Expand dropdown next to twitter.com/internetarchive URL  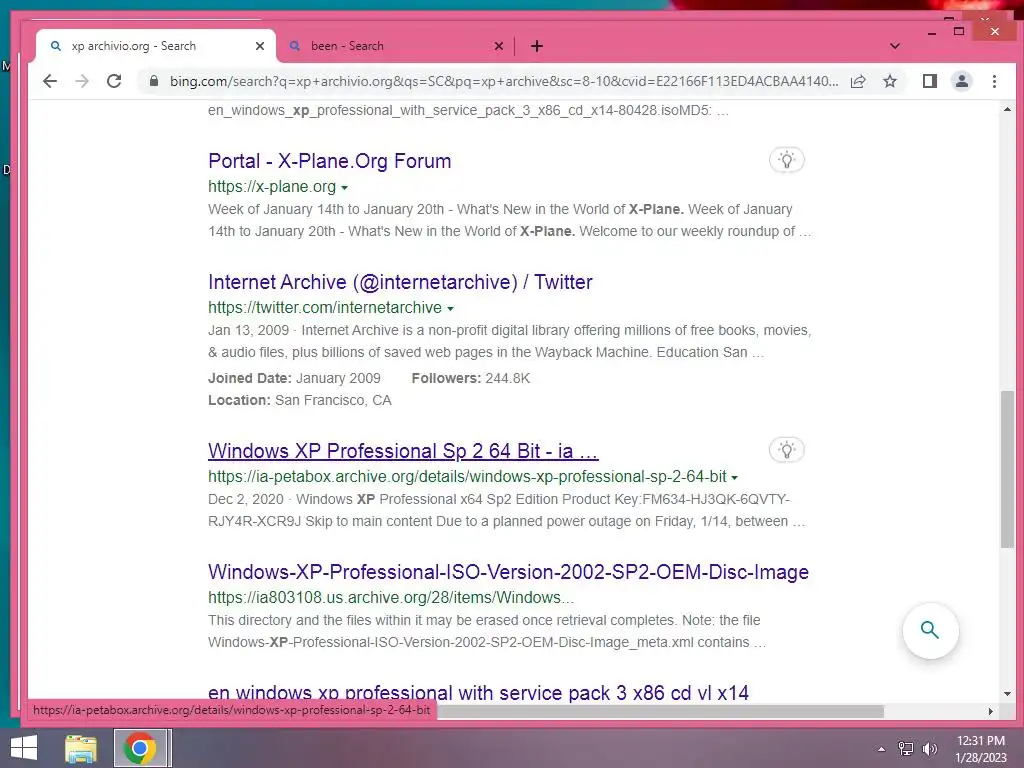pyautogui.click(x=451, y=308)
